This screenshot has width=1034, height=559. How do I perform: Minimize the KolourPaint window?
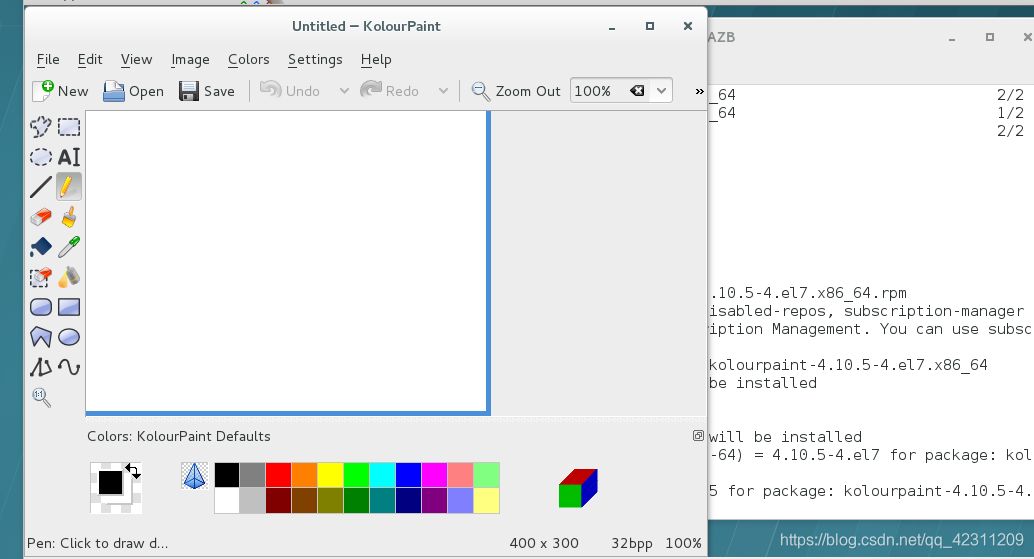612,26
